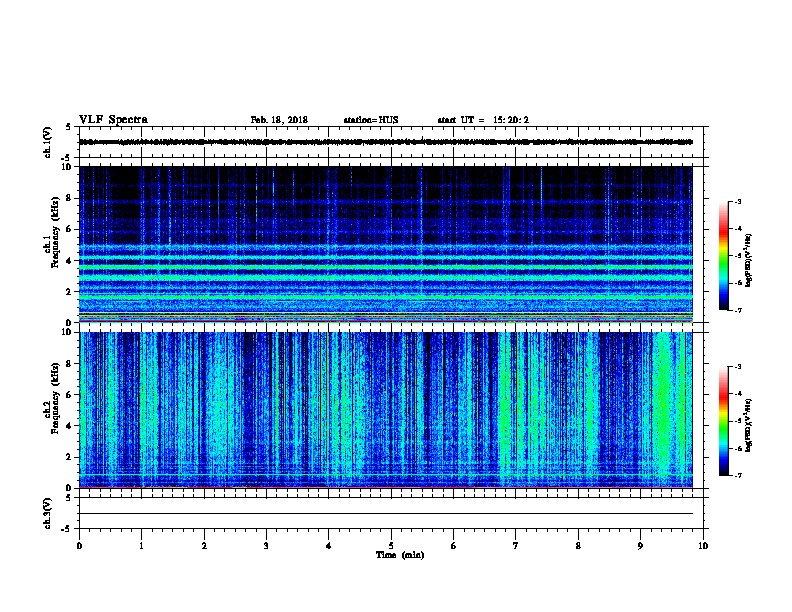The image size is (792, 612).
Task: Click time axis tick label '6'
Action: (x=453, y=546)
